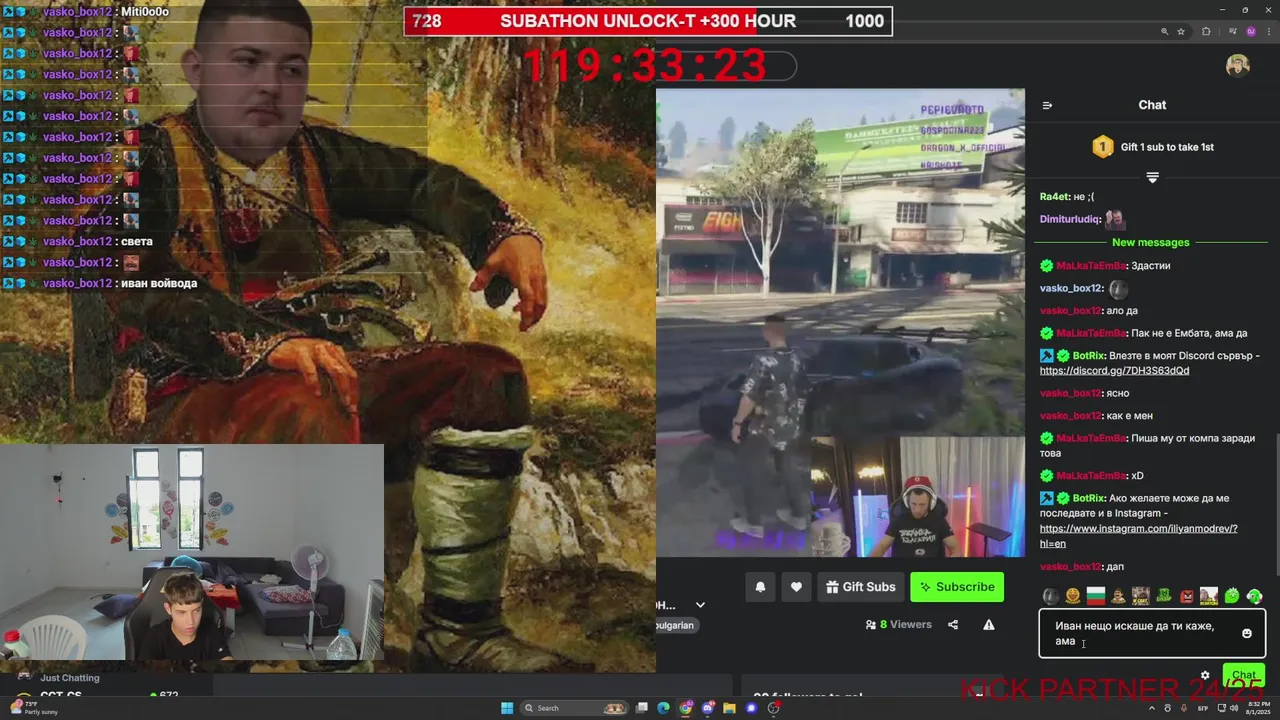Open the Windows Start menu
The height and width of the screenshot is (720, 1280).
pyautogui.click(x=507, y=708)
